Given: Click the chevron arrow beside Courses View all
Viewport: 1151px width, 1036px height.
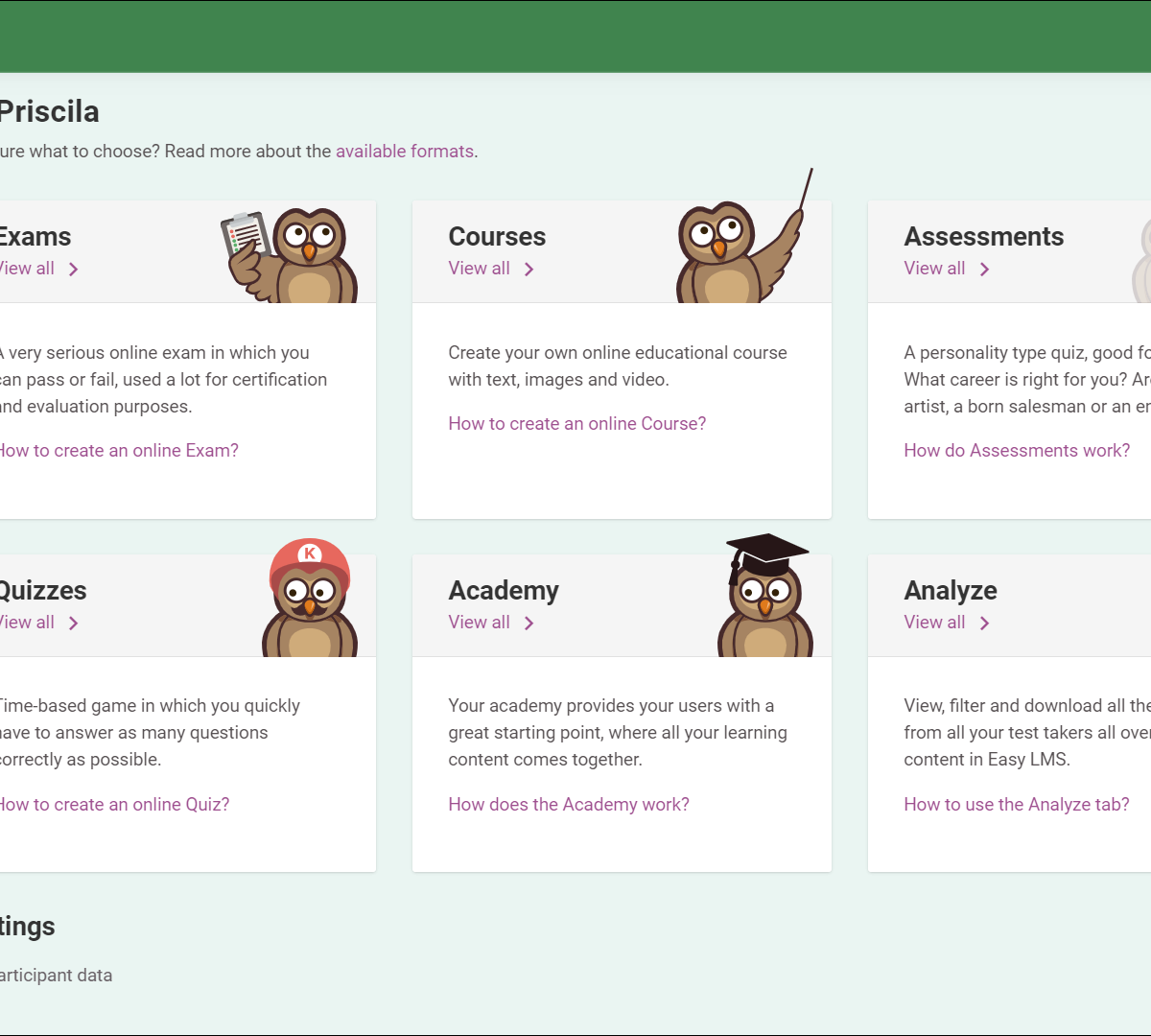Looking at the screenshot, I should 529,270.
